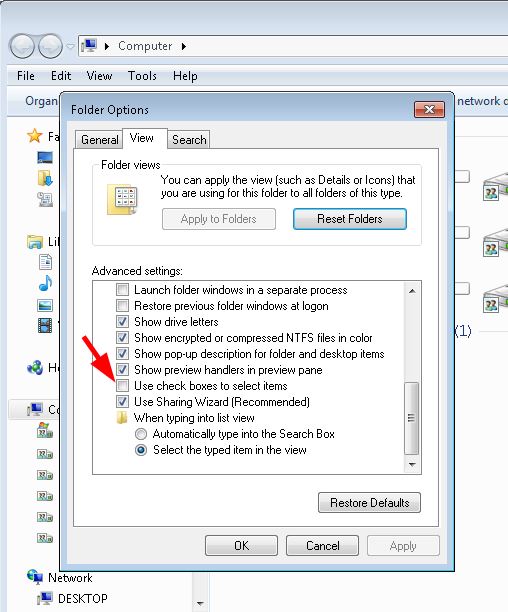Click the navigation pane scroll down arrow

coord(200,603)
